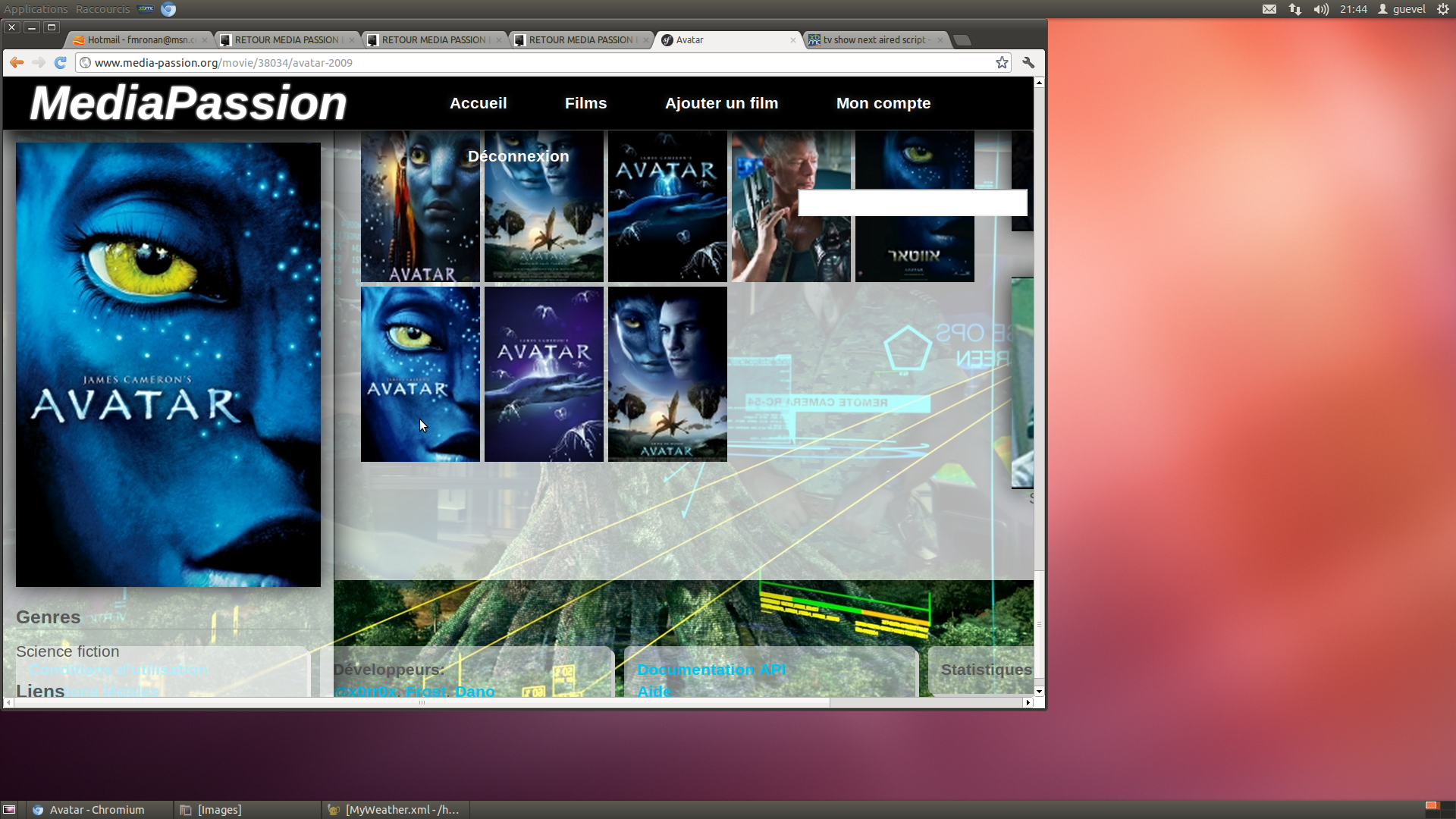Open Mon compte page

(883, 103)
